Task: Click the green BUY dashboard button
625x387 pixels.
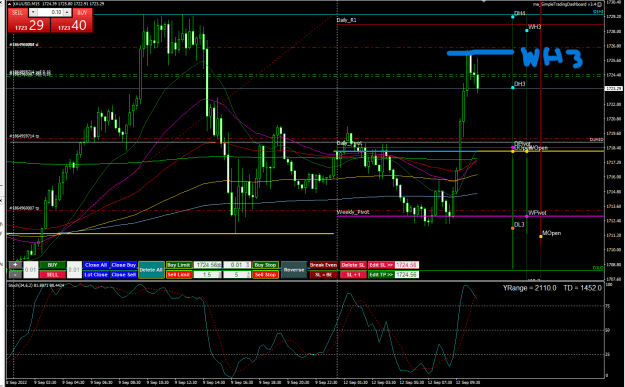Action: pos(53,265)
